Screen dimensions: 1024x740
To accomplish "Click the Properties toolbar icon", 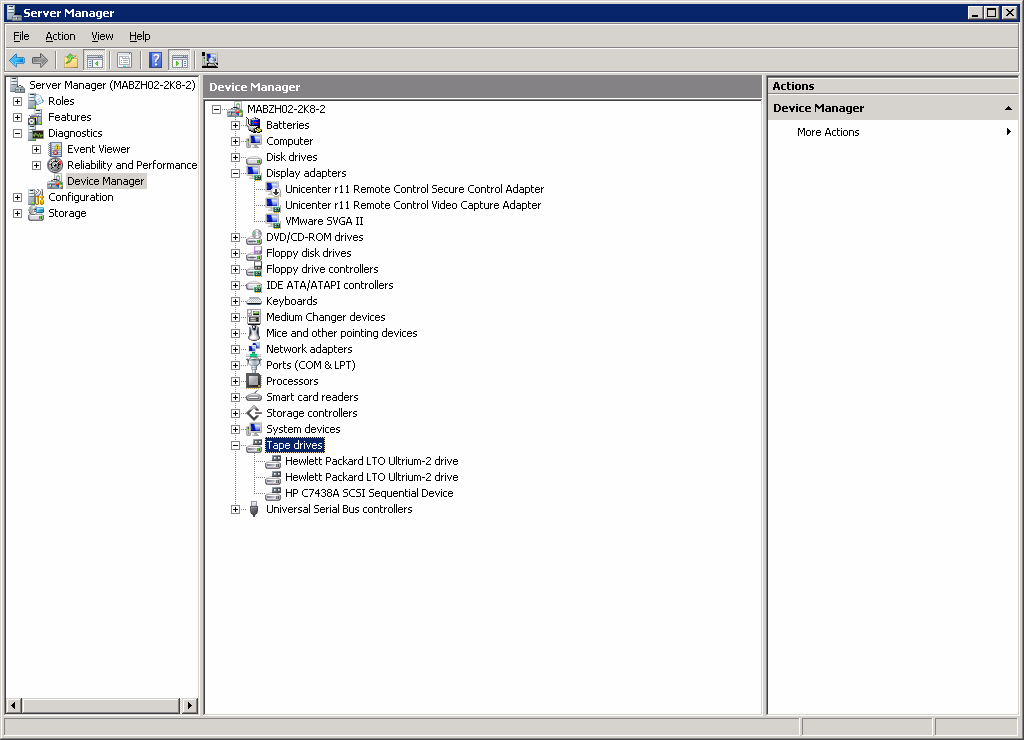I will tap(122, 59).
